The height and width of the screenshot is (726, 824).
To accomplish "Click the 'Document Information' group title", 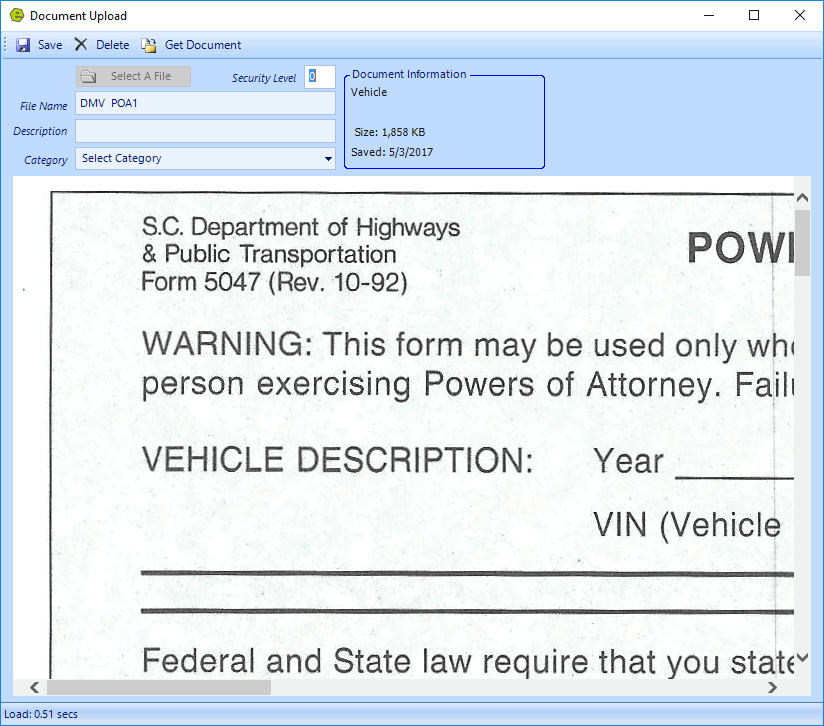I will pos(409,74).
